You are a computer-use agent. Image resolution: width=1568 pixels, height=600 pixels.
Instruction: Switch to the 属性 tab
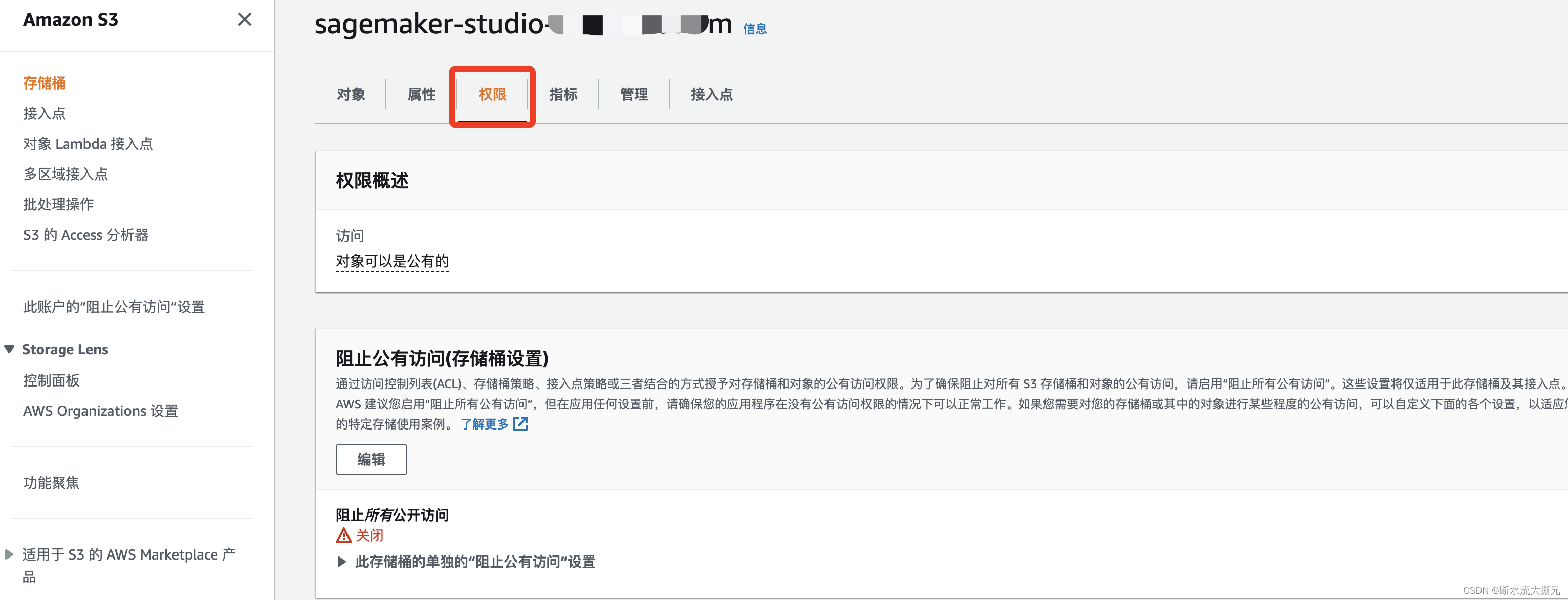pyautogui.click(x=422, y=94)
